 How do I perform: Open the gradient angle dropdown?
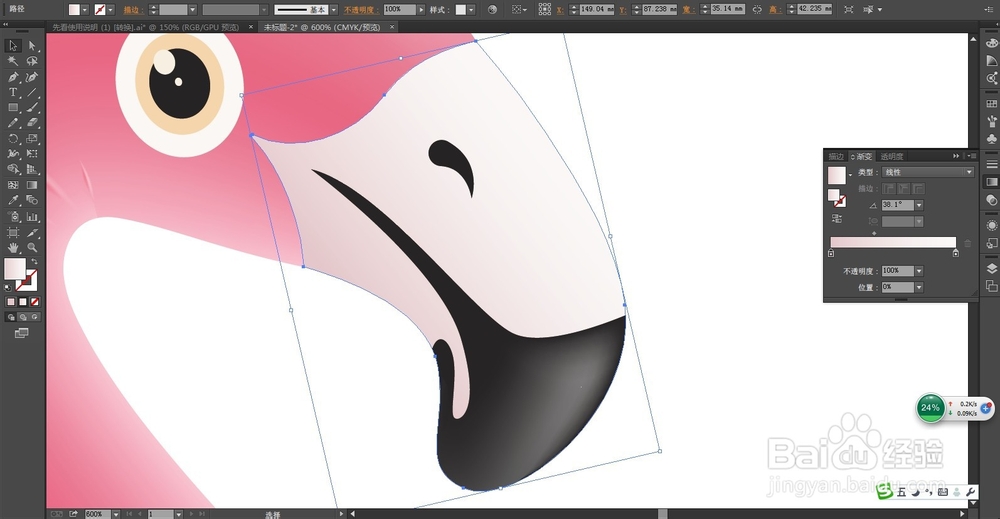[x=919, y=205]
